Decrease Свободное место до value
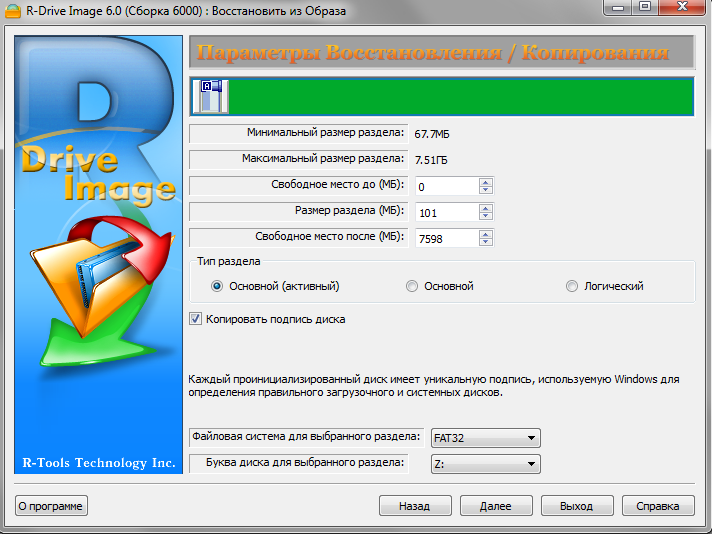 pyautogui.click(x=486, y=190)
